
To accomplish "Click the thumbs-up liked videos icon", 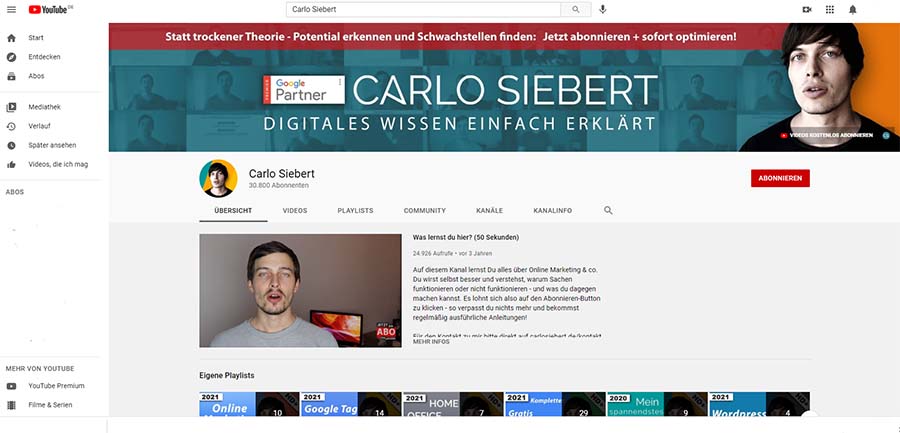I will 11,164.
